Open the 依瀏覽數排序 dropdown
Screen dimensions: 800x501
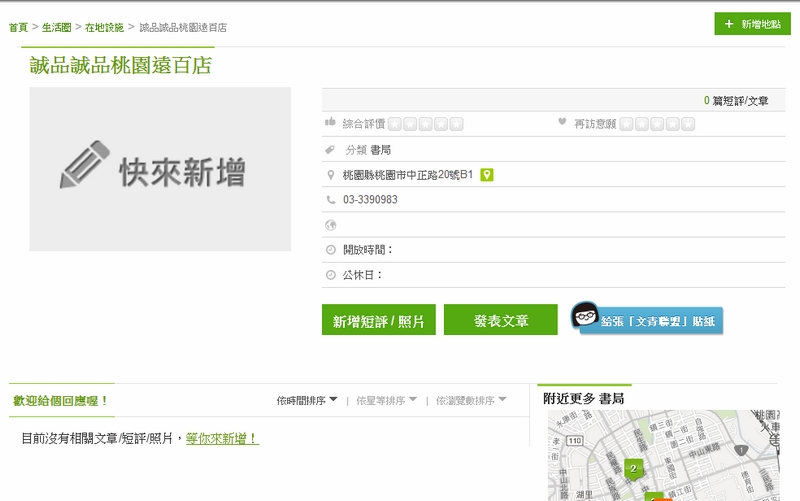click(471, 400)
